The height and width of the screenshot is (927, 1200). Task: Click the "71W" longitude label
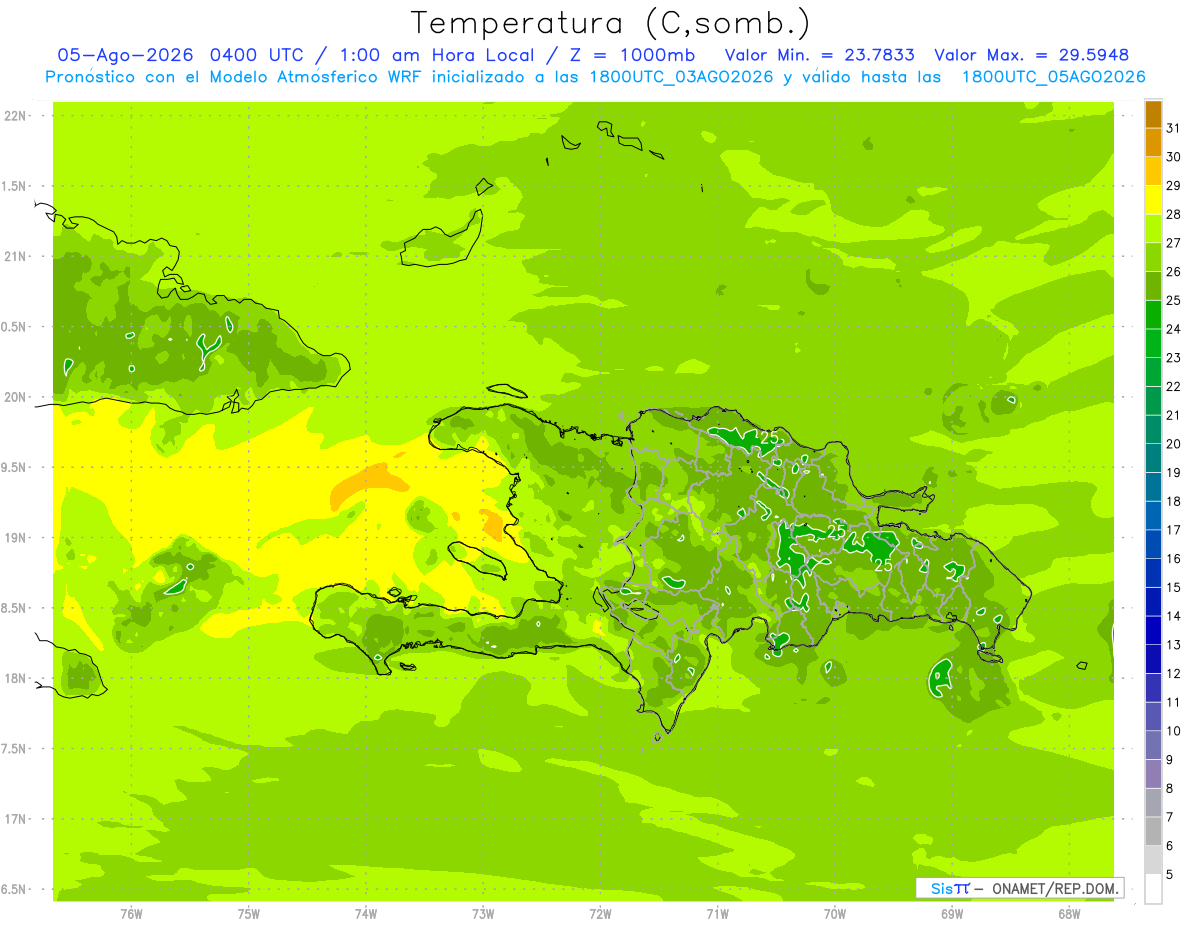[x=717, y=914]
